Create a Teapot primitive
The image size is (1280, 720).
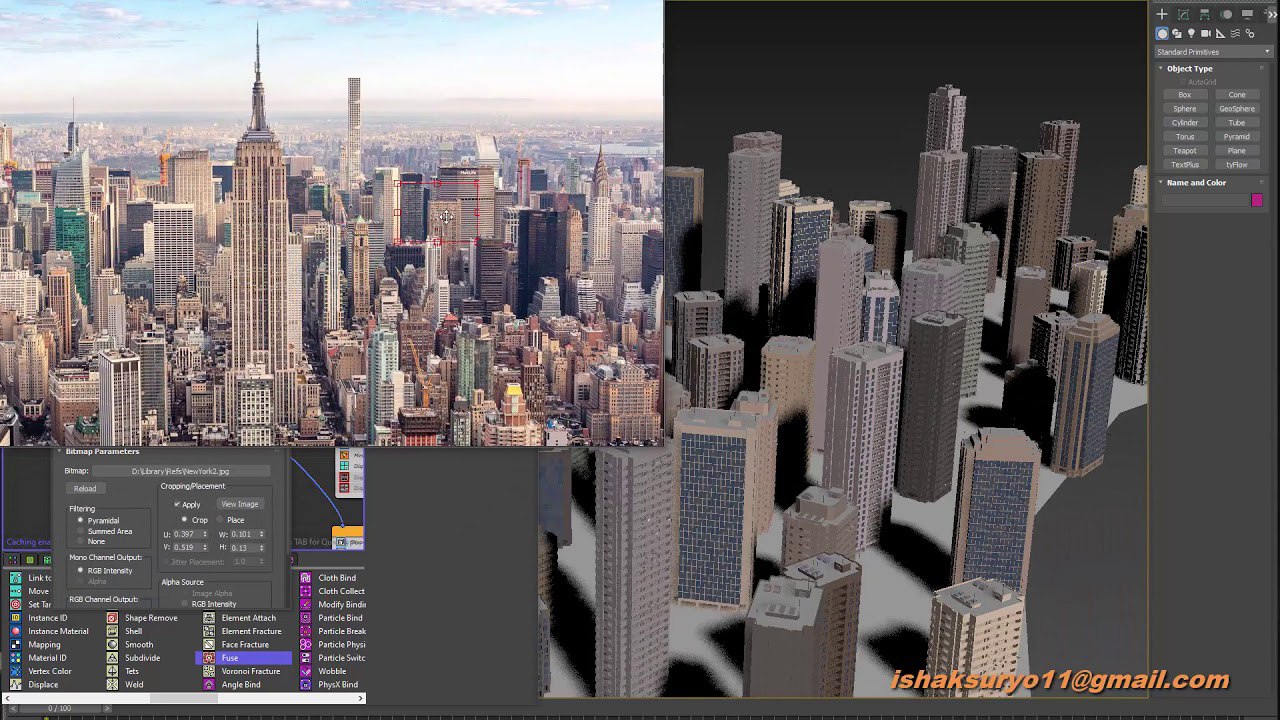point(1185,151)
